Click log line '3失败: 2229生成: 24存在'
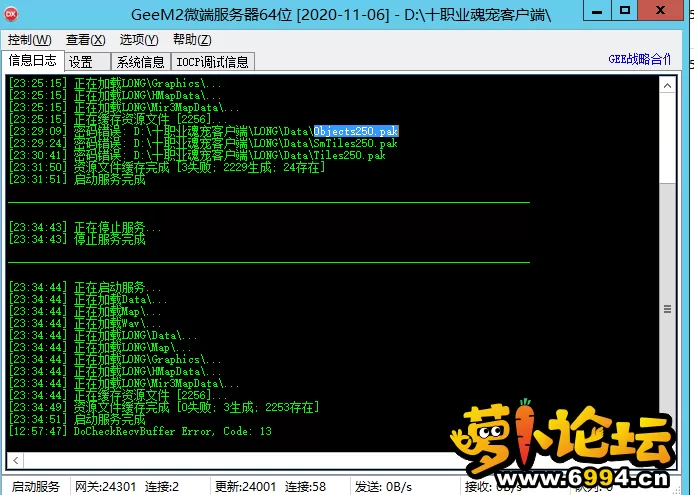This screenshot has width=694, height=495. (167, 167)
